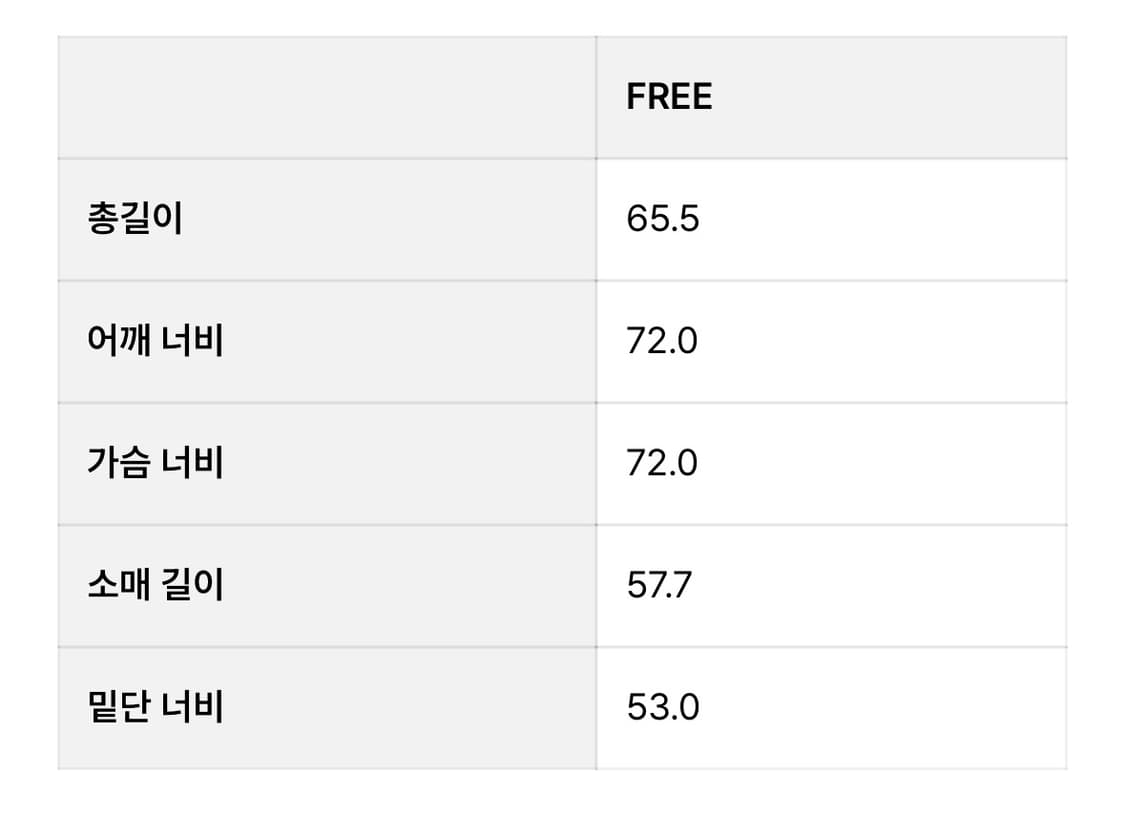1125x818 pixels.
Task: Click 너비 in the 어깨 너비 row
Action: coord(192,341)
